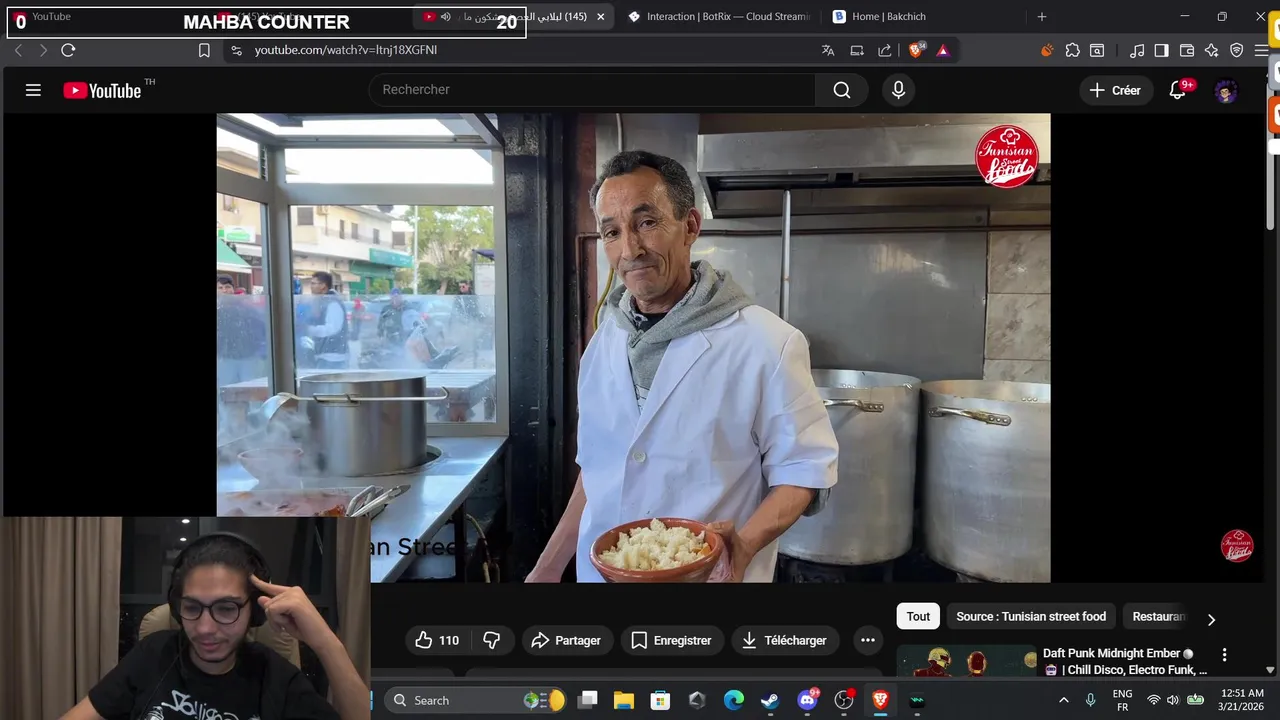
Task: Open options for Daft Punk video suggestion
Action: [1224, 655]
